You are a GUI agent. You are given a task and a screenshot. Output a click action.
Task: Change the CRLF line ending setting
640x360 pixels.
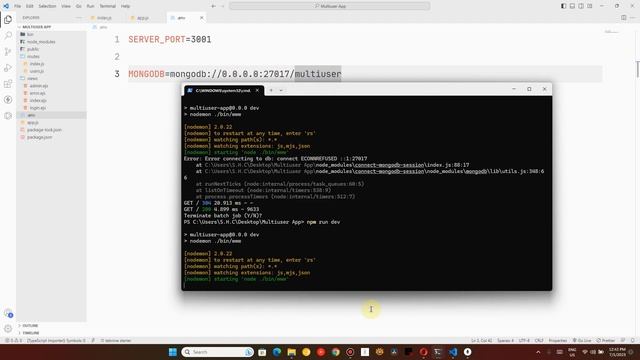pos(539,340)
